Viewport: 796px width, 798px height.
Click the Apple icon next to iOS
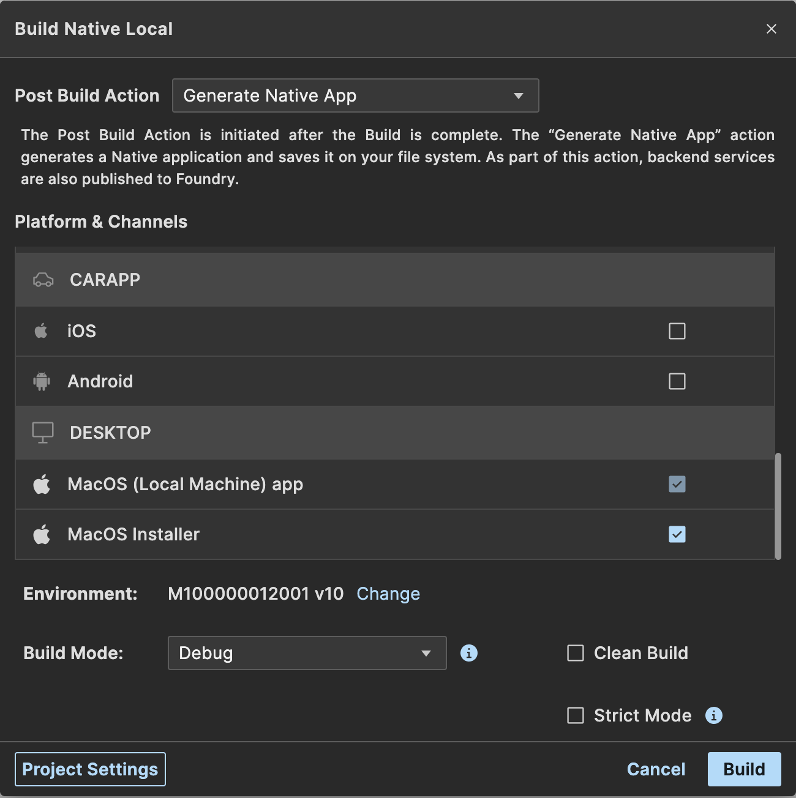[41, 331]
